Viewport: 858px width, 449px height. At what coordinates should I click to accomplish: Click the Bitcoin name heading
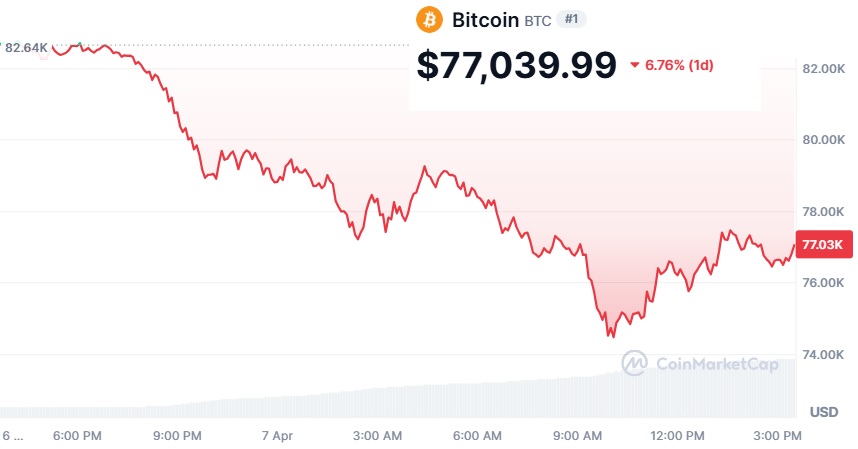click(x=485, y=20)
